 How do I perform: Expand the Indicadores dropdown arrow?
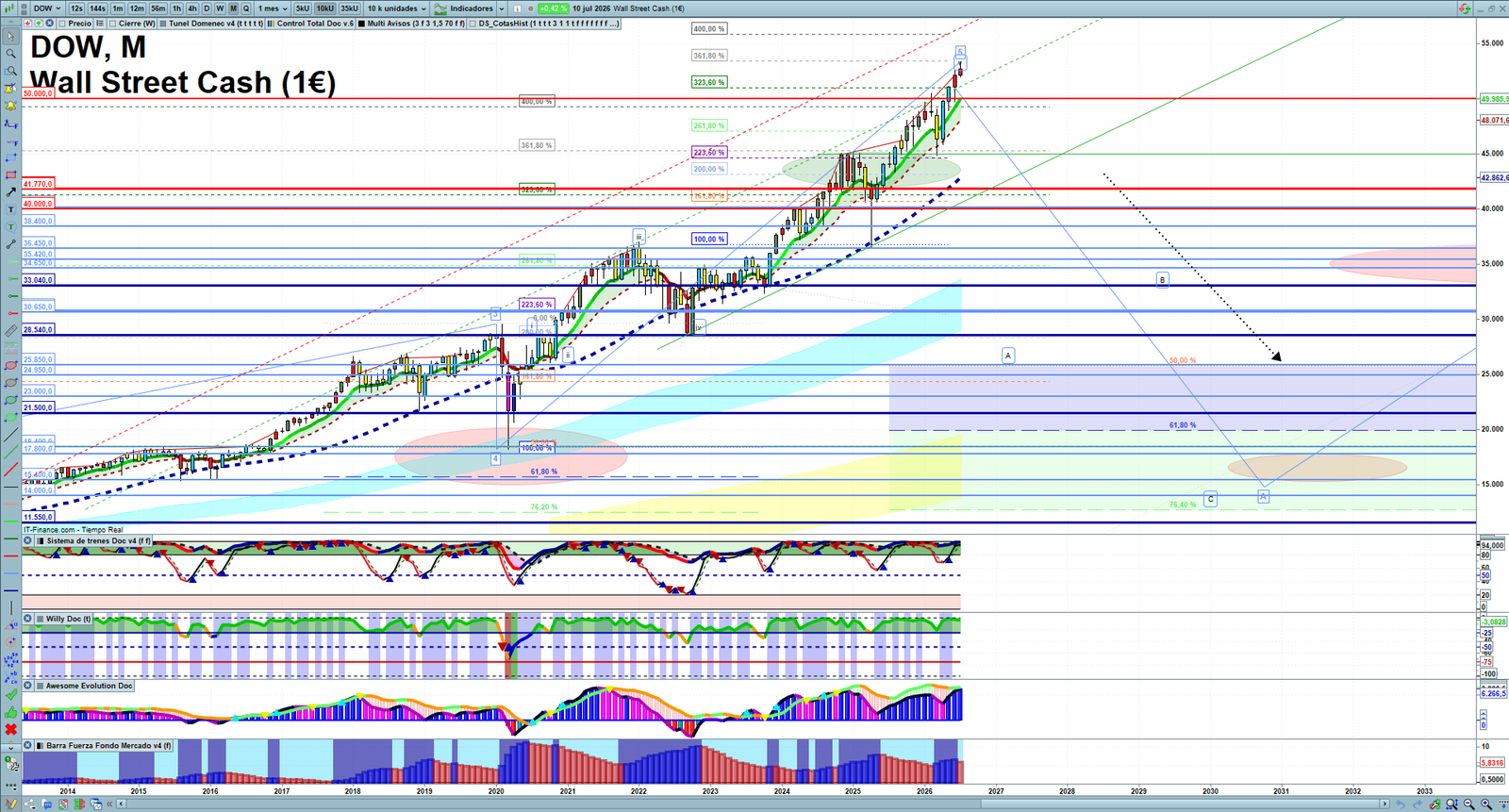502,8
